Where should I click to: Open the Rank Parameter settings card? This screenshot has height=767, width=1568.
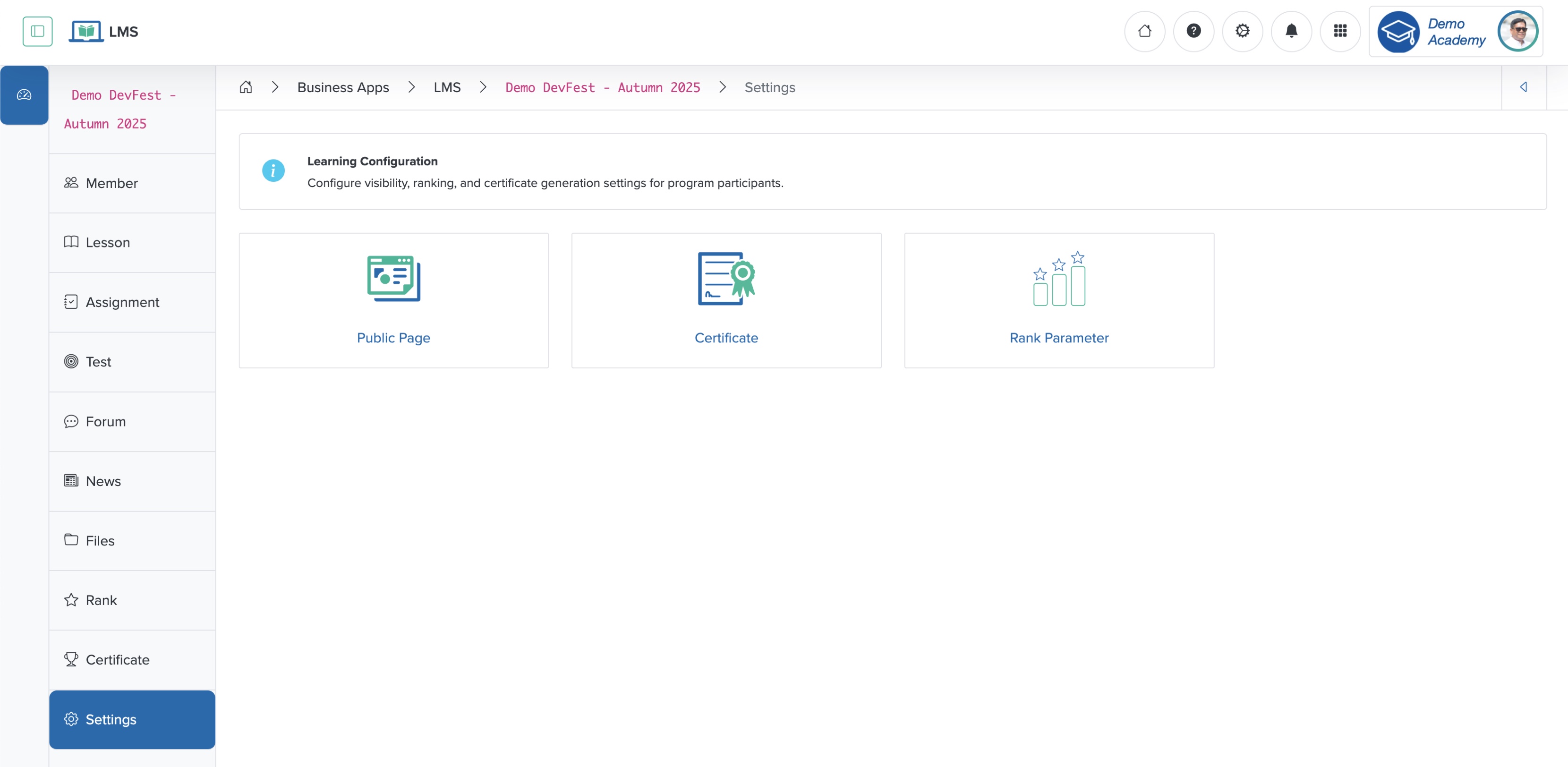click(x=1058, y=300)
